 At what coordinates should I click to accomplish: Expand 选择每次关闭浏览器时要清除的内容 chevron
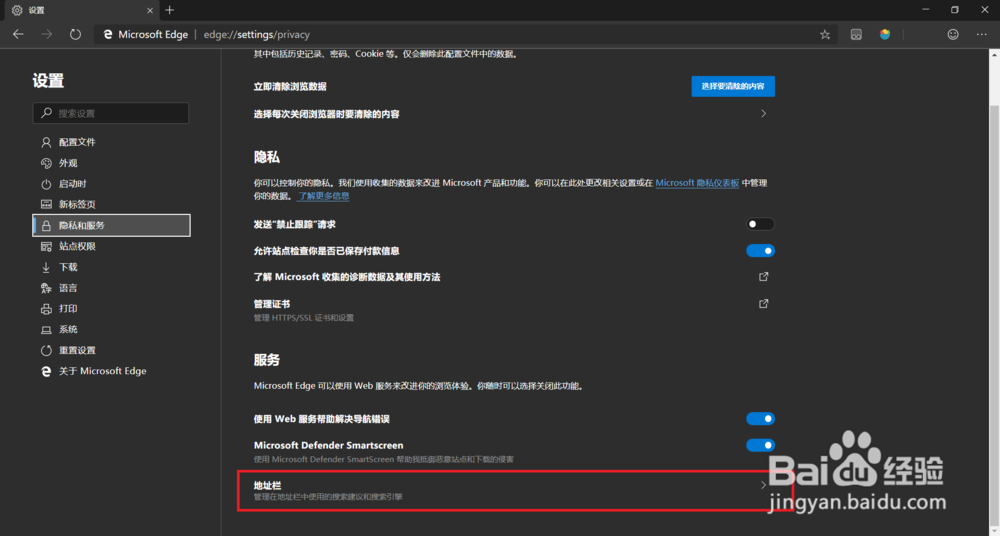pyautogui.click(x=763, y=114)
